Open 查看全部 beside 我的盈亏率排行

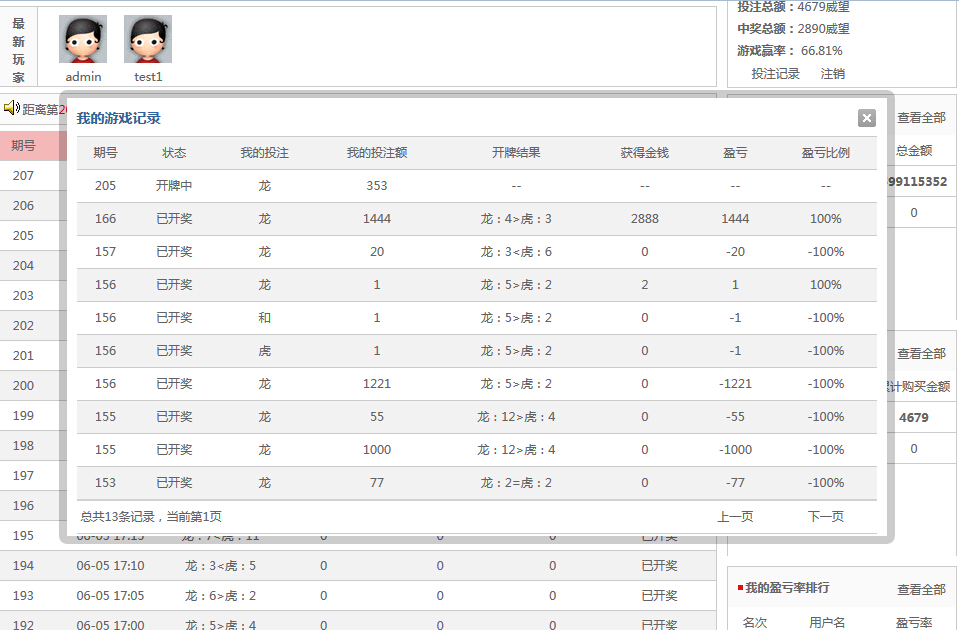click(921, 590)
